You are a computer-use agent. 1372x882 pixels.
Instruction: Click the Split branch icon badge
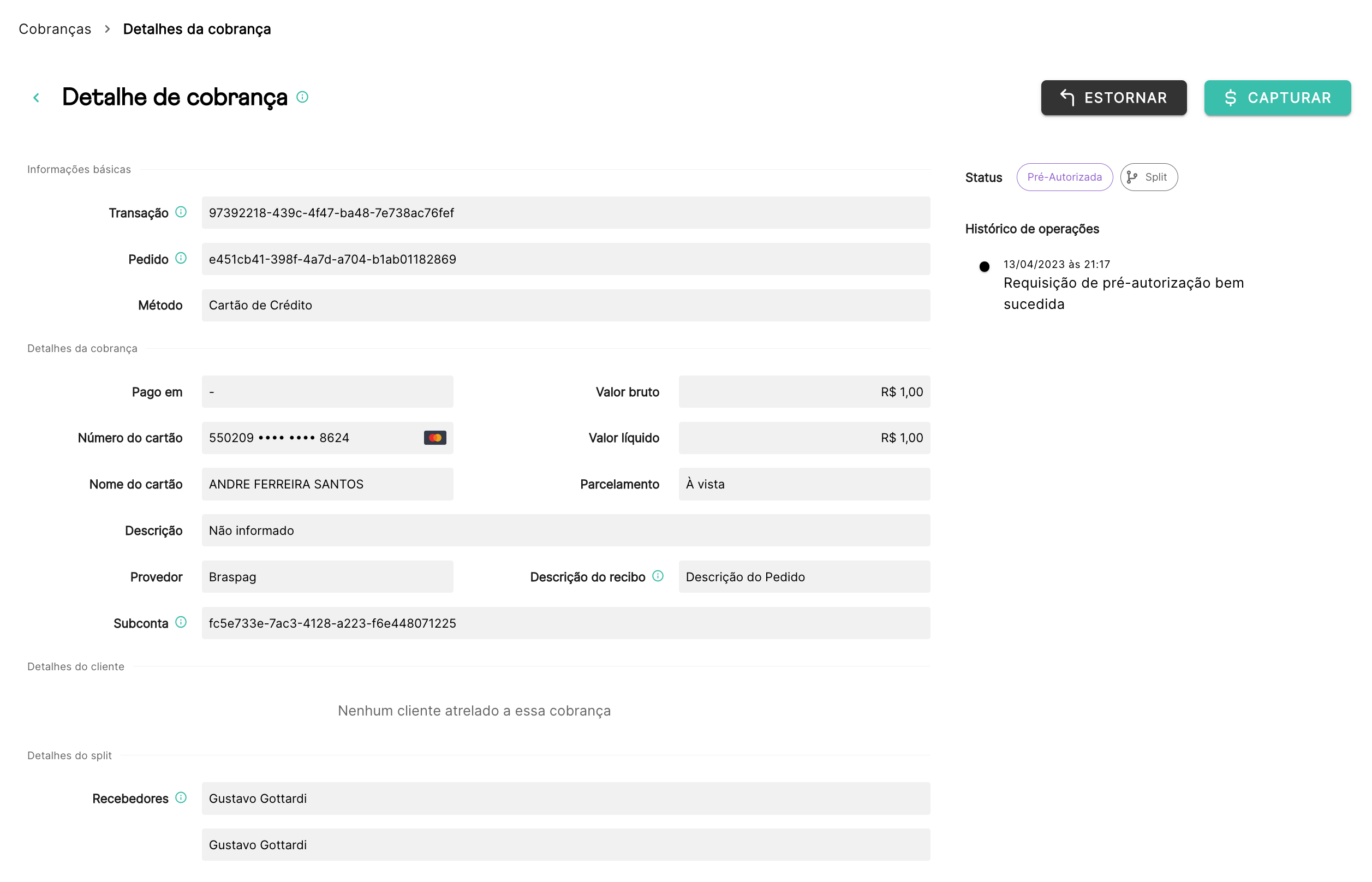coord(1149,177)
